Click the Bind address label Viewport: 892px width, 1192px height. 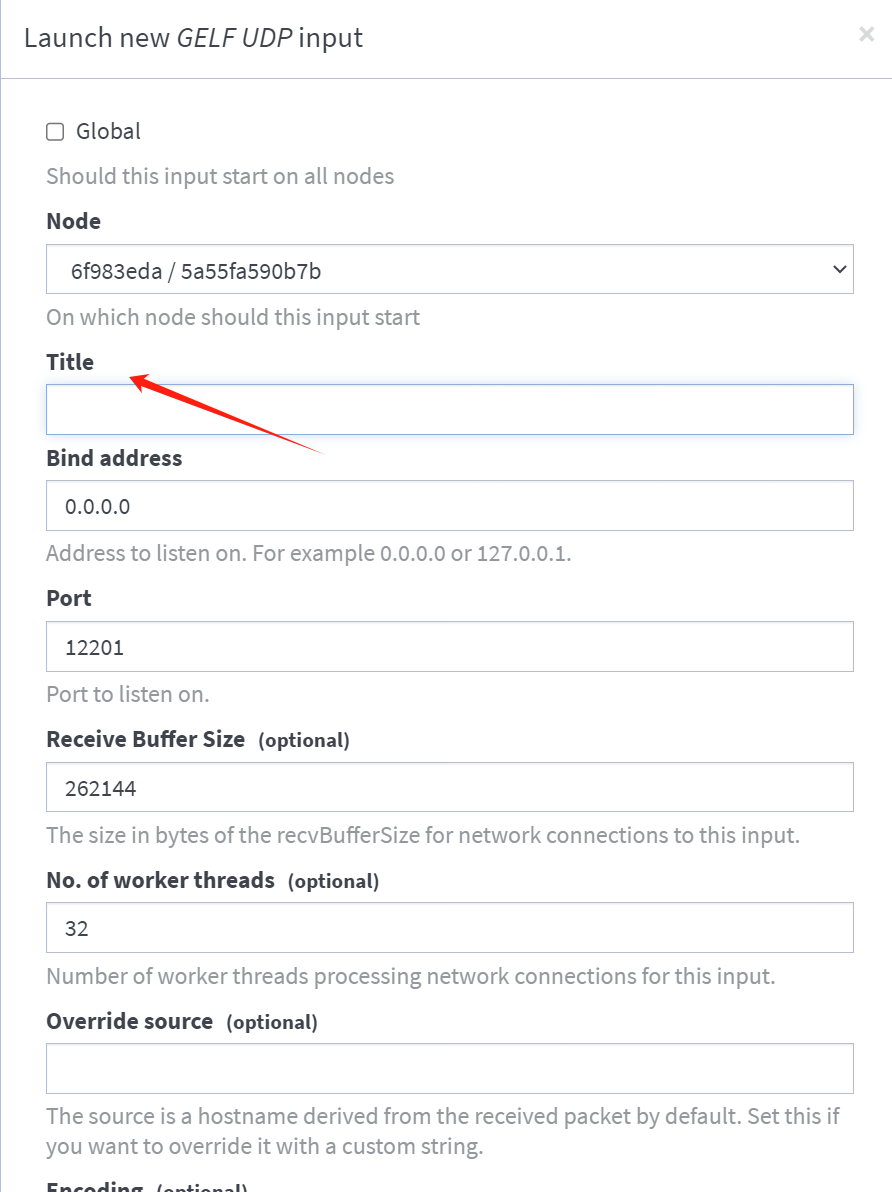(x=114, y=458)
